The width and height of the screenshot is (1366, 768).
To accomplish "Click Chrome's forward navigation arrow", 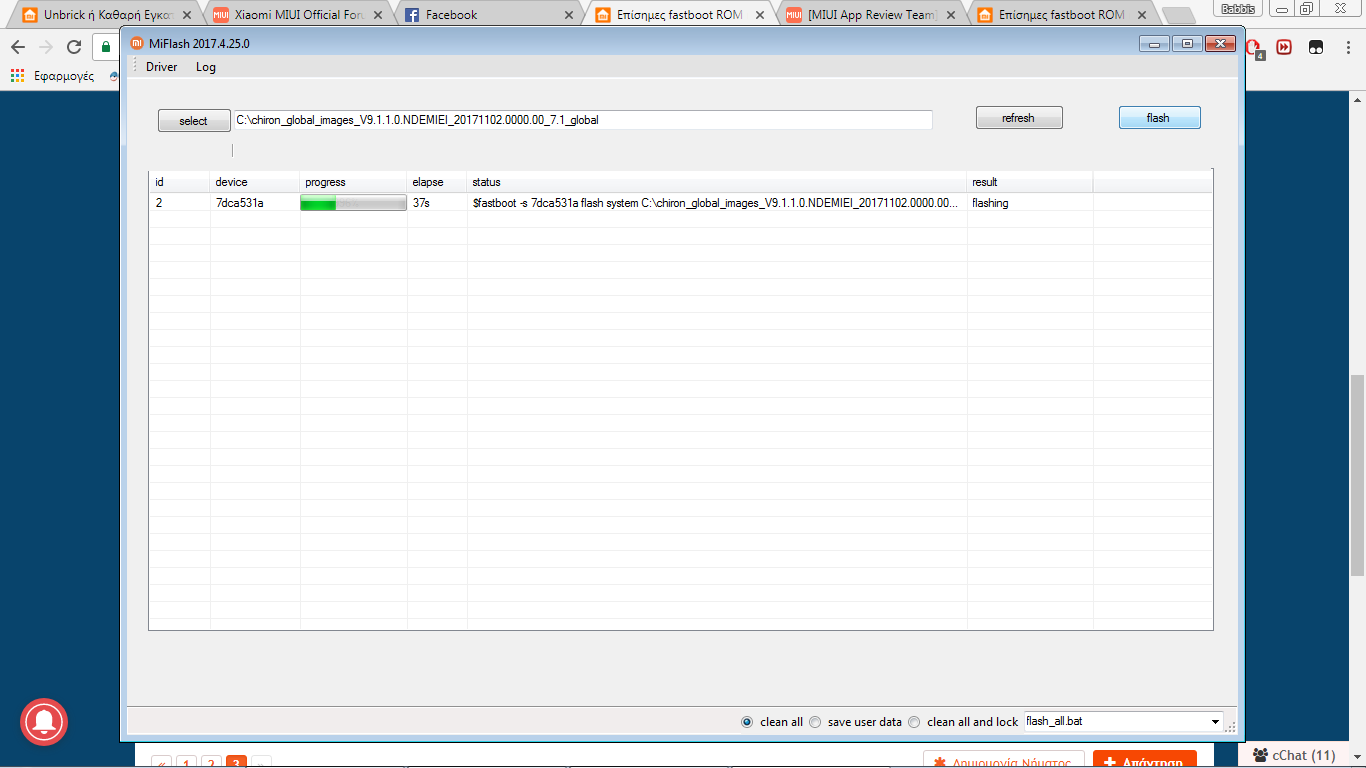I will coord(46,47).
